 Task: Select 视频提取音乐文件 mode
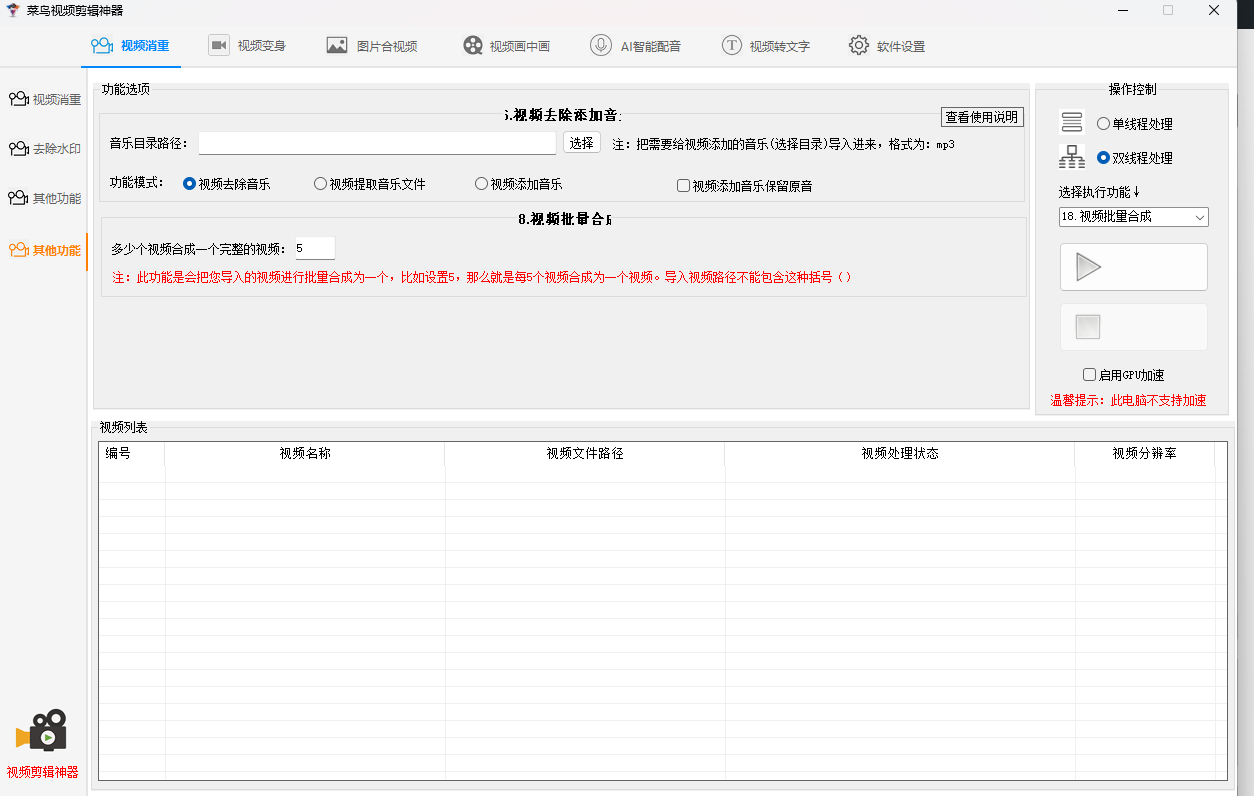pos(320,184)
